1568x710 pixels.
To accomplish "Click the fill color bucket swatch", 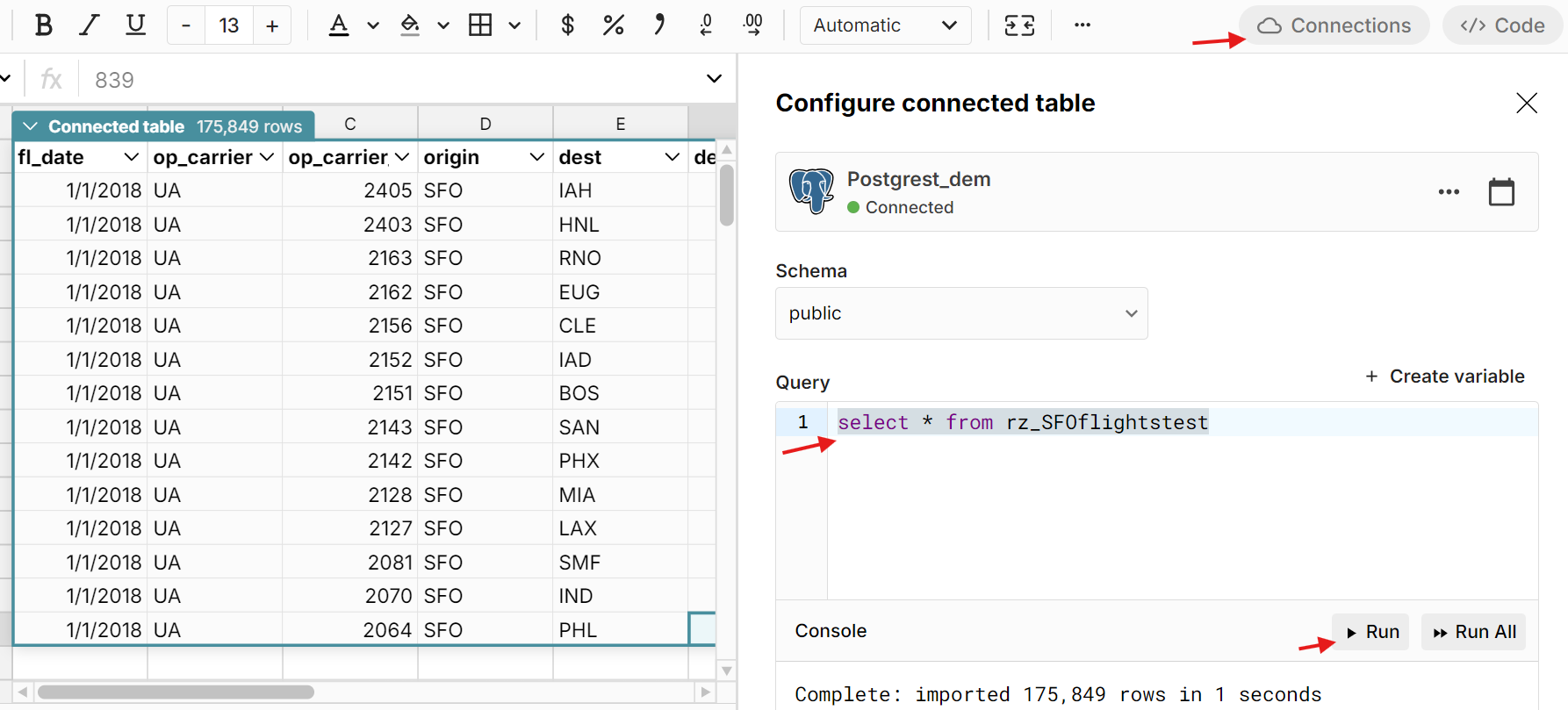I will 410,25.
